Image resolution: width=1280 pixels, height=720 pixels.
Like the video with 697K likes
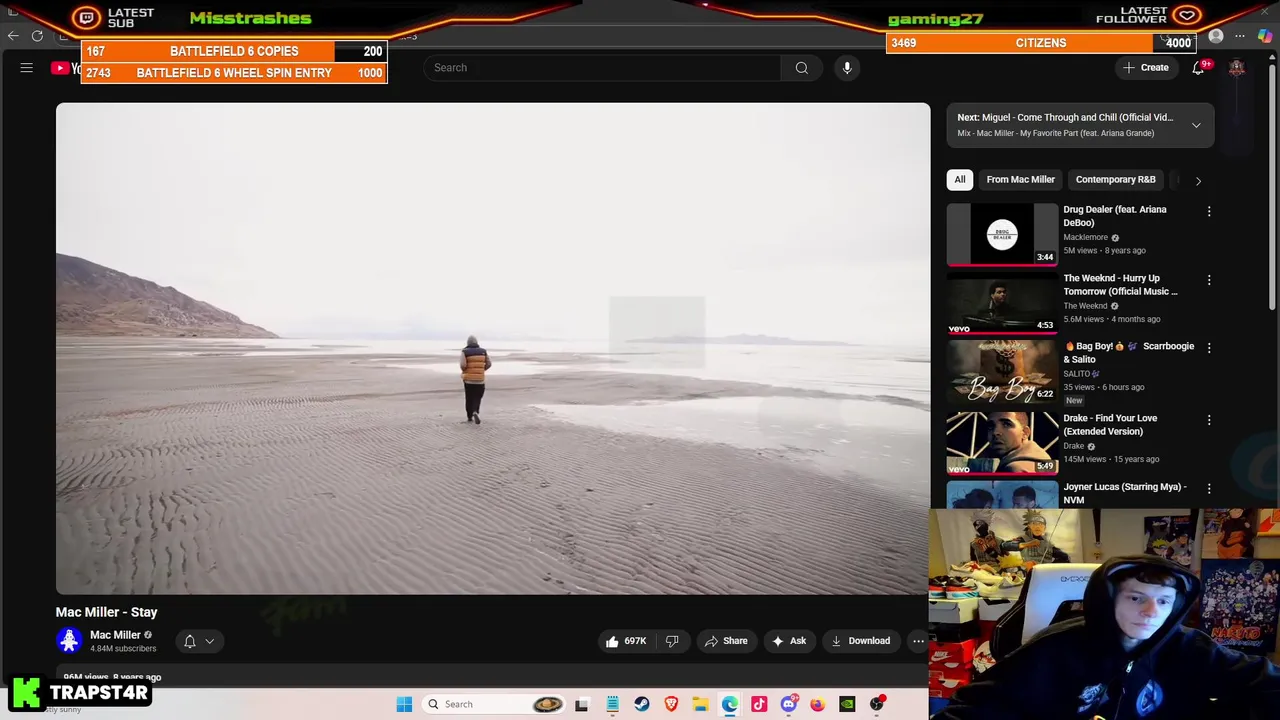[626, 641]
